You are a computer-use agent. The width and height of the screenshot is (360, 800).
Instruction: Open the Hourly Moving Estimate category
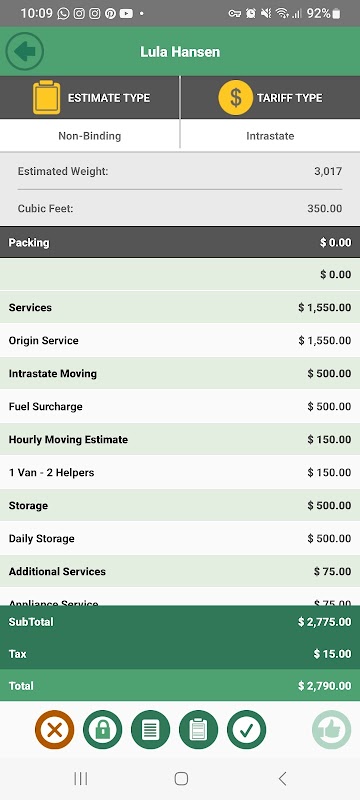click(180, 439)
